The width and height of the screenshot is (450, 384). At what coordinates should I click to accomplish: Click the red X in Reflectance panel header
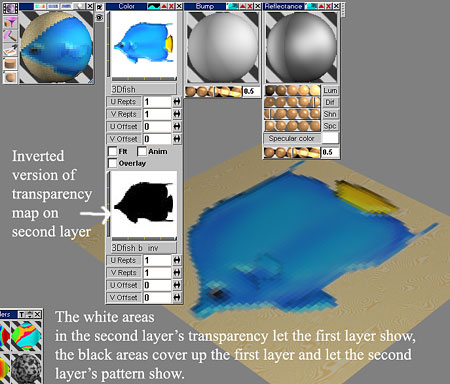pyautogui.click(x=329, y=6)
